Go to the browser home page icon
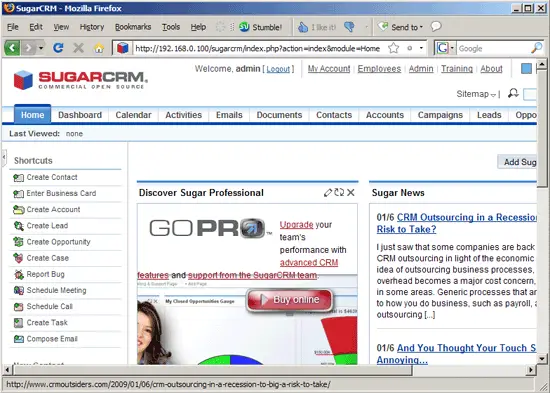Viewport: 550px width, 393px height. (99, 48)
